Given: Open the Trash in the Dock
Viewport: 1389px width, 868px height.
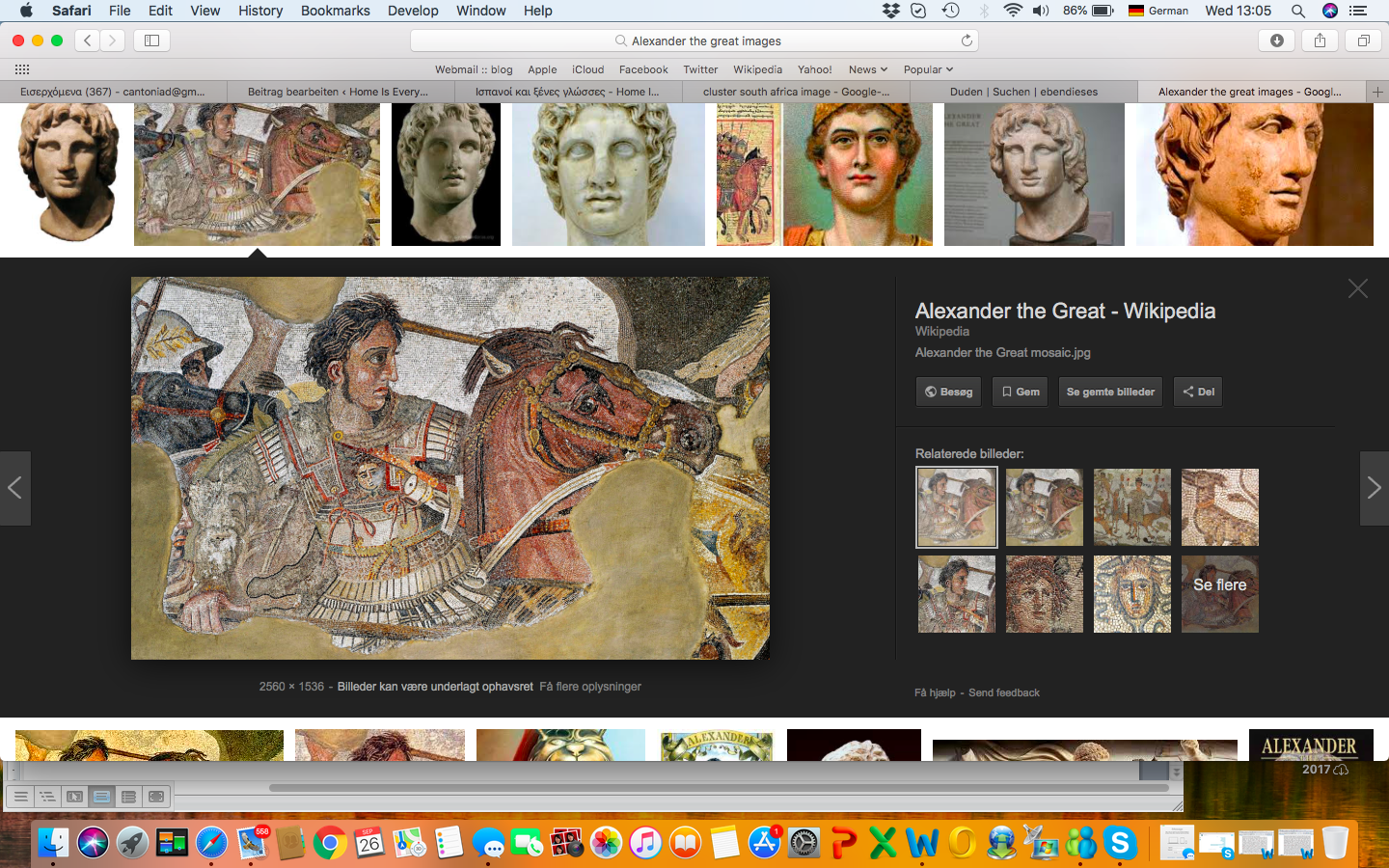Looking at the screenshot, I should [1335, 844].
